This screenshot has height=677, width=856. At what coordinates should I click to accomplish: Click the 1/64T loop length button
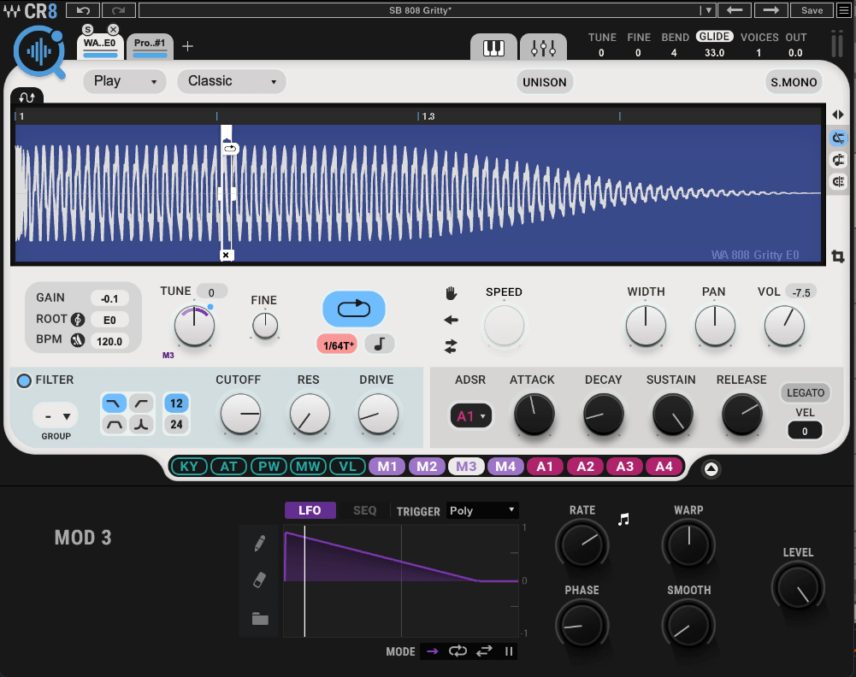click(338, 345)
